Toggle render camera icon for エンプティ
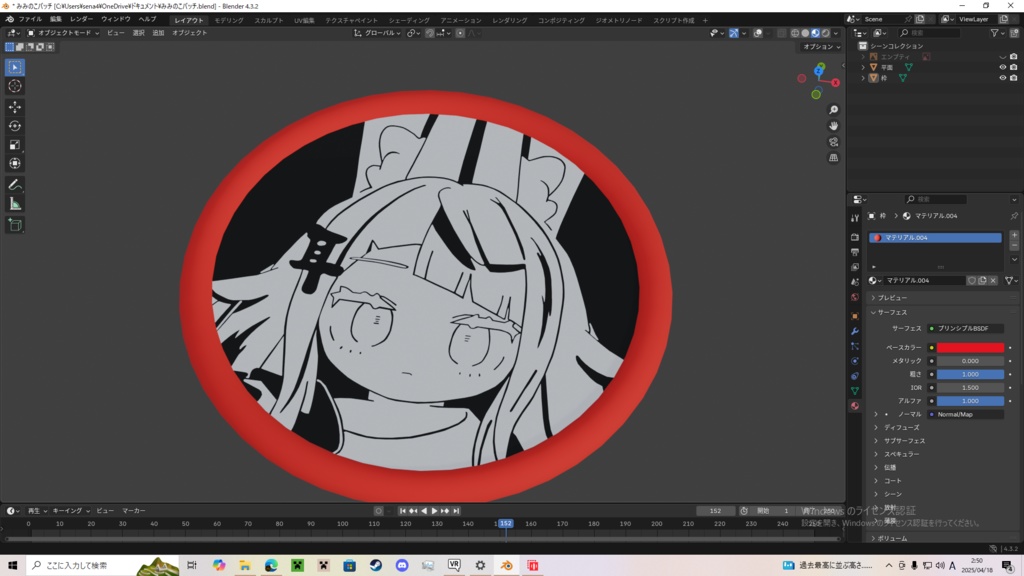This screenshot has height=576, width=1024. point(1014,57)
